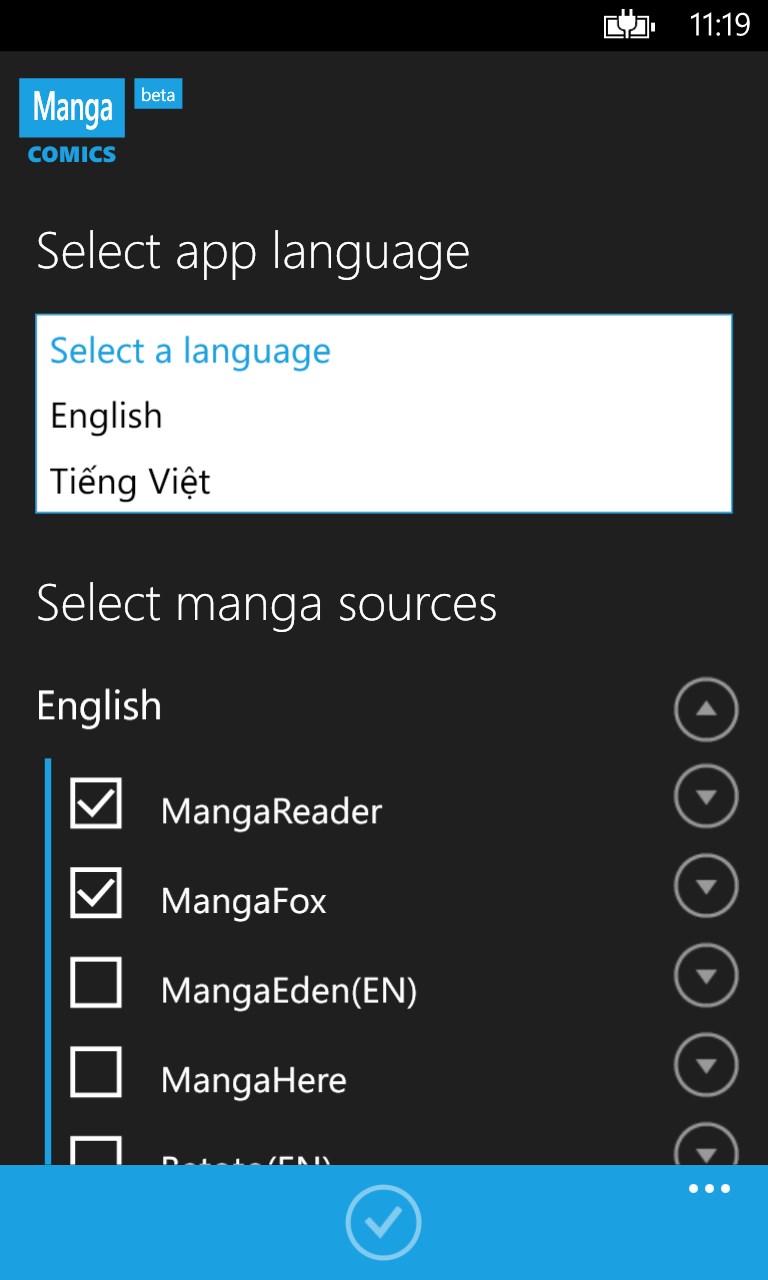Click the Manga Comics app logo
This screenshot has width=768, height=1280.
point(72,121)
